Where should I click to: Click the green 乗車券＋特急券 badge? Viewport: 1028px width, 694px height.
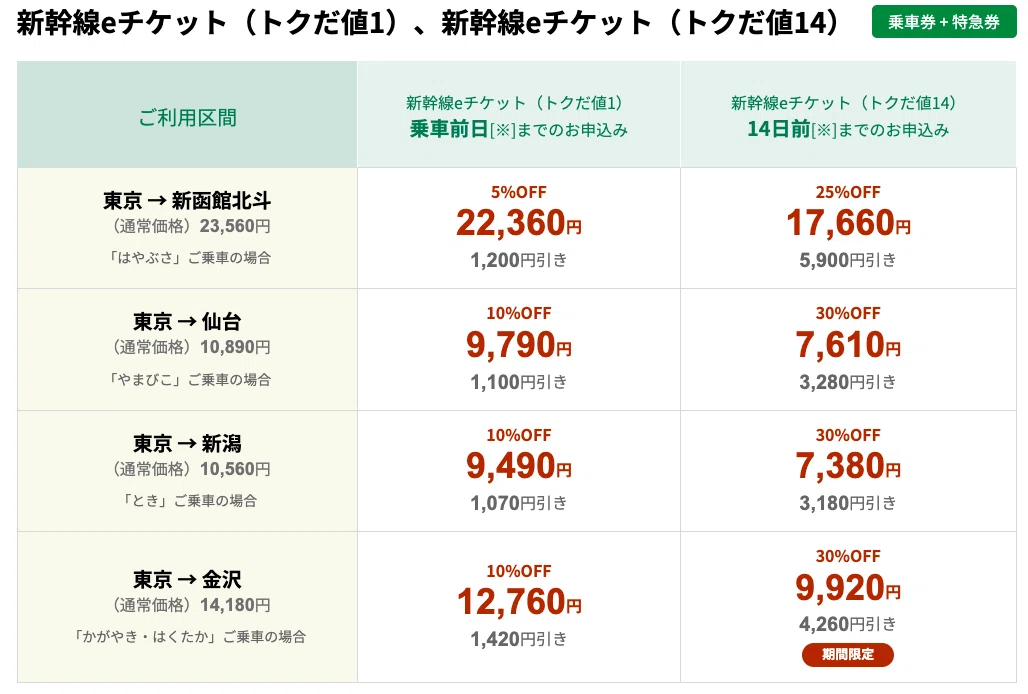[943, 22]
